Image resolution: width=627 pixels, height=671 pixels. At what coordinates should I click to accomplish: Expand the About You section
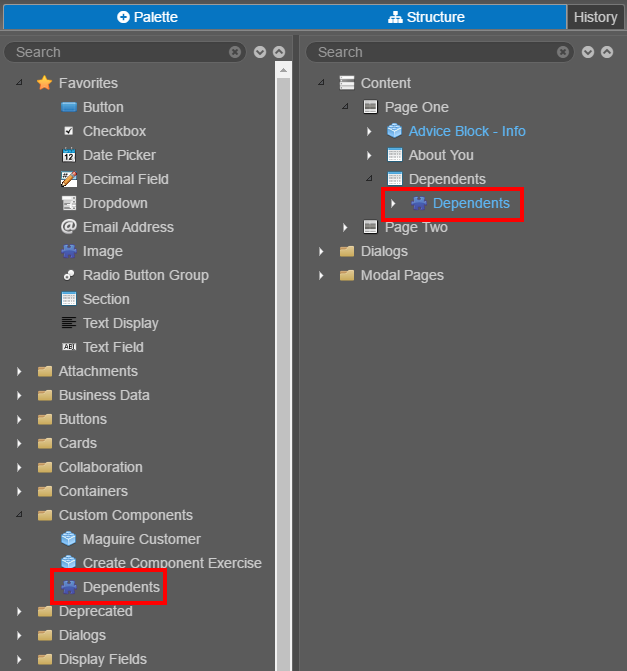click(x=369, y=155)
